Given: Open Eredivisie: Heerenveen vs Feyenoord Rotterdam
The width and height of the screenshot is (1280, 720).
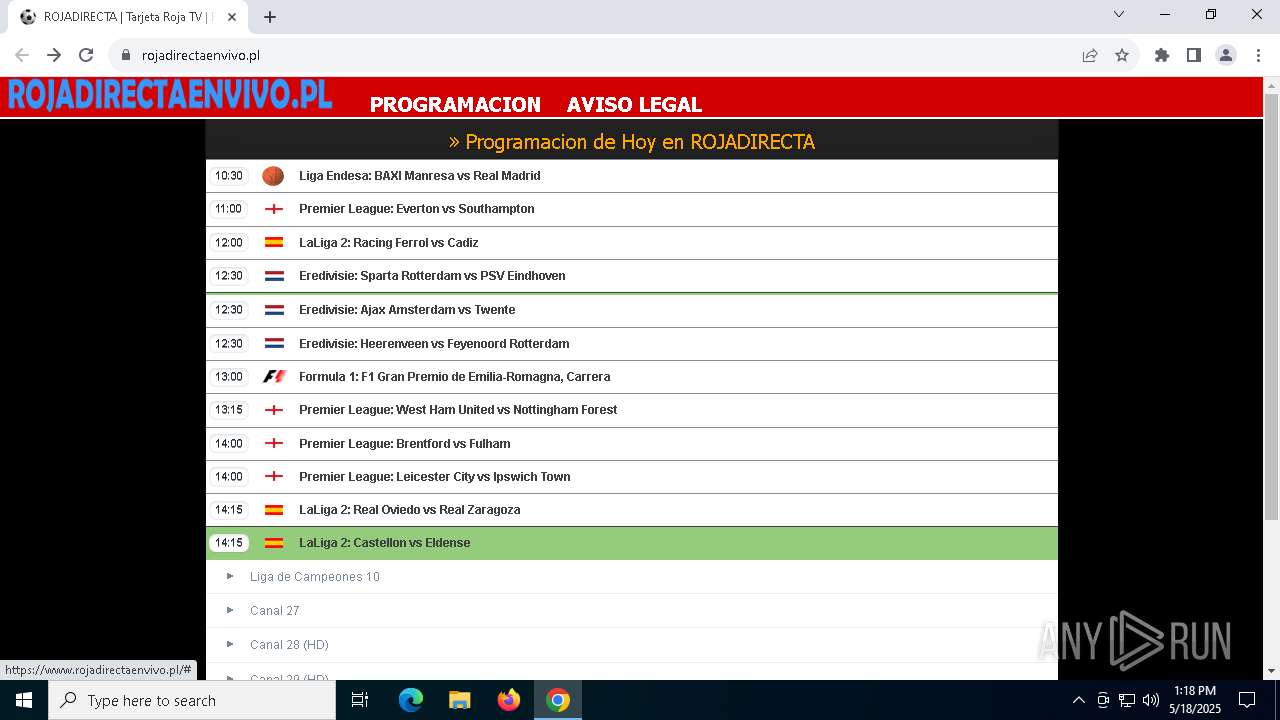Looking at the screenshot, I should [x=631, y=343].
